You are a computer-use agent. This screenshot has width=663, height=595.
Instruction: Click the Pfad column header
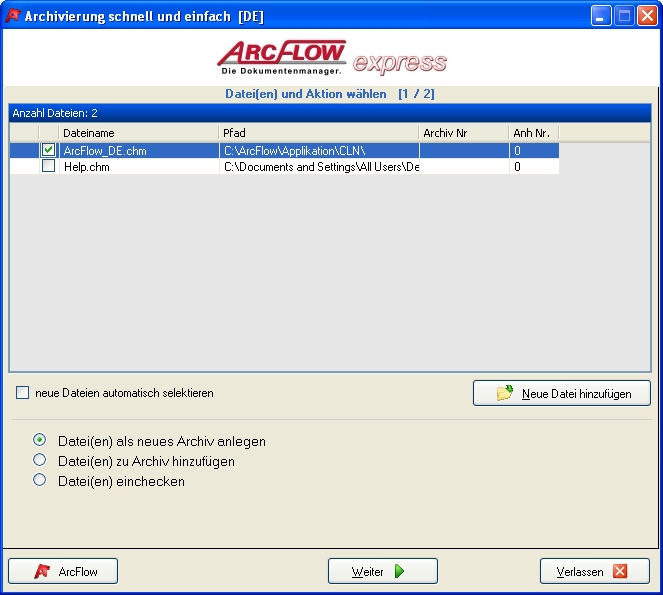pyautogui.click(x=319, y=133)
